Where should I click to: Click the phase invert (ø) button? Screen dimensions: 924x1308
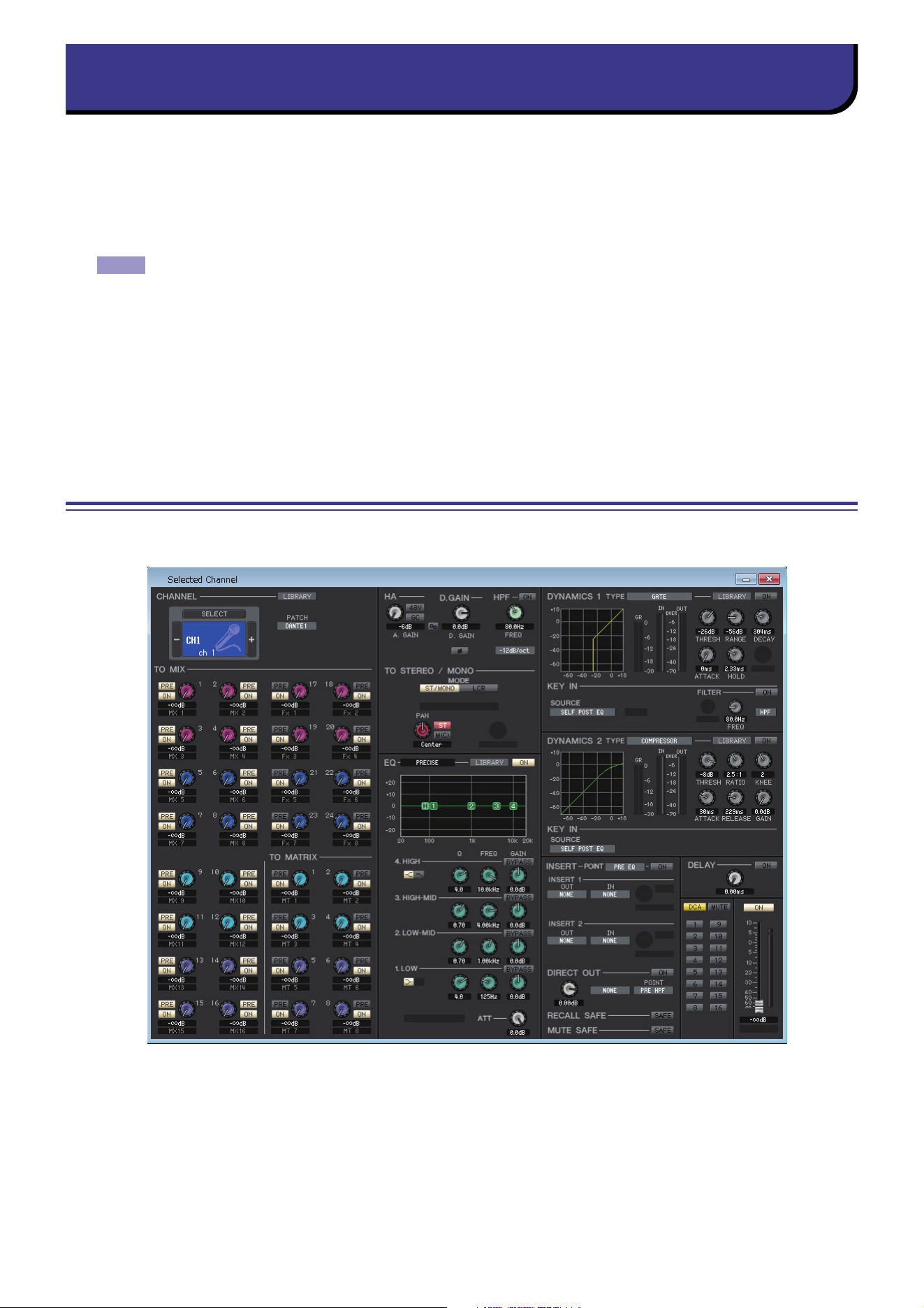click(460, 651)
